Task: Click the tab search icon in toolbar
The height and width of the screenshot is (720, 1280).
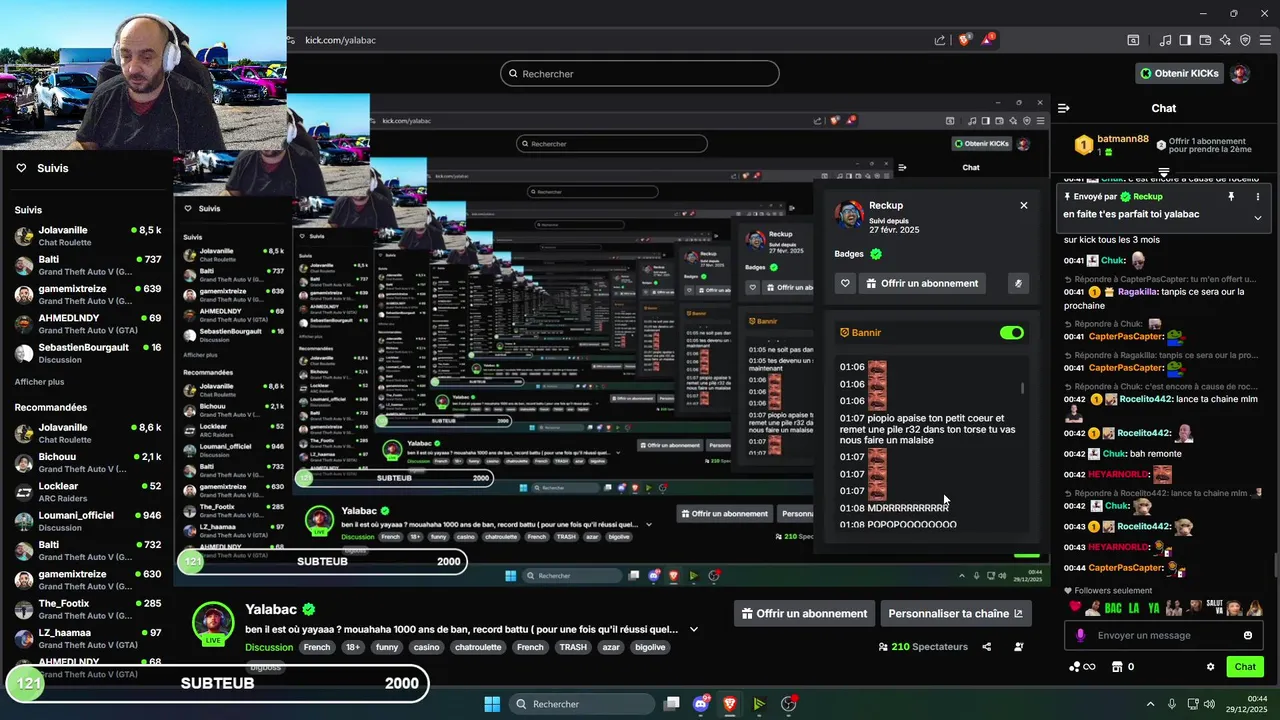Action: [x=1133, y=40]
